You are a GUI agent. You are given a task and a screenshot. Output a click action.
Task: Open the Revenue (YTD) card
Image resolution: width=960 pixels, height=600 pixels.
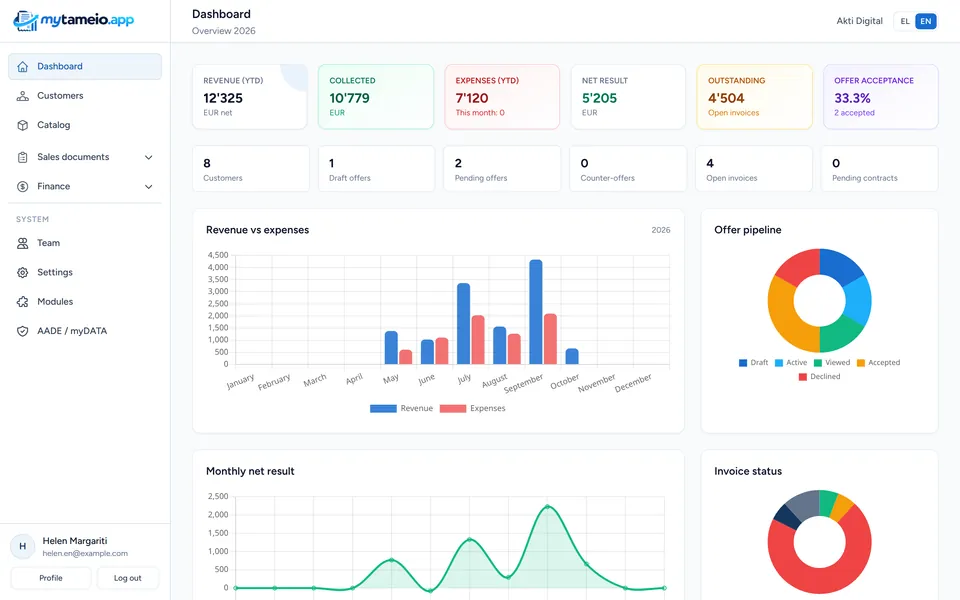coord(250,97)
